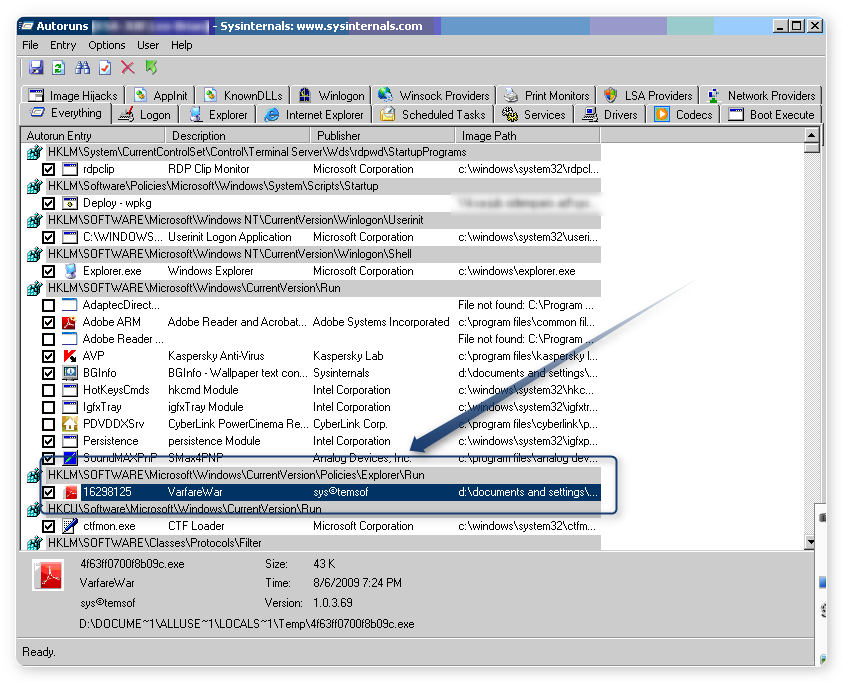Click the Explorer.exe entry icon

[x=69, y=271]
